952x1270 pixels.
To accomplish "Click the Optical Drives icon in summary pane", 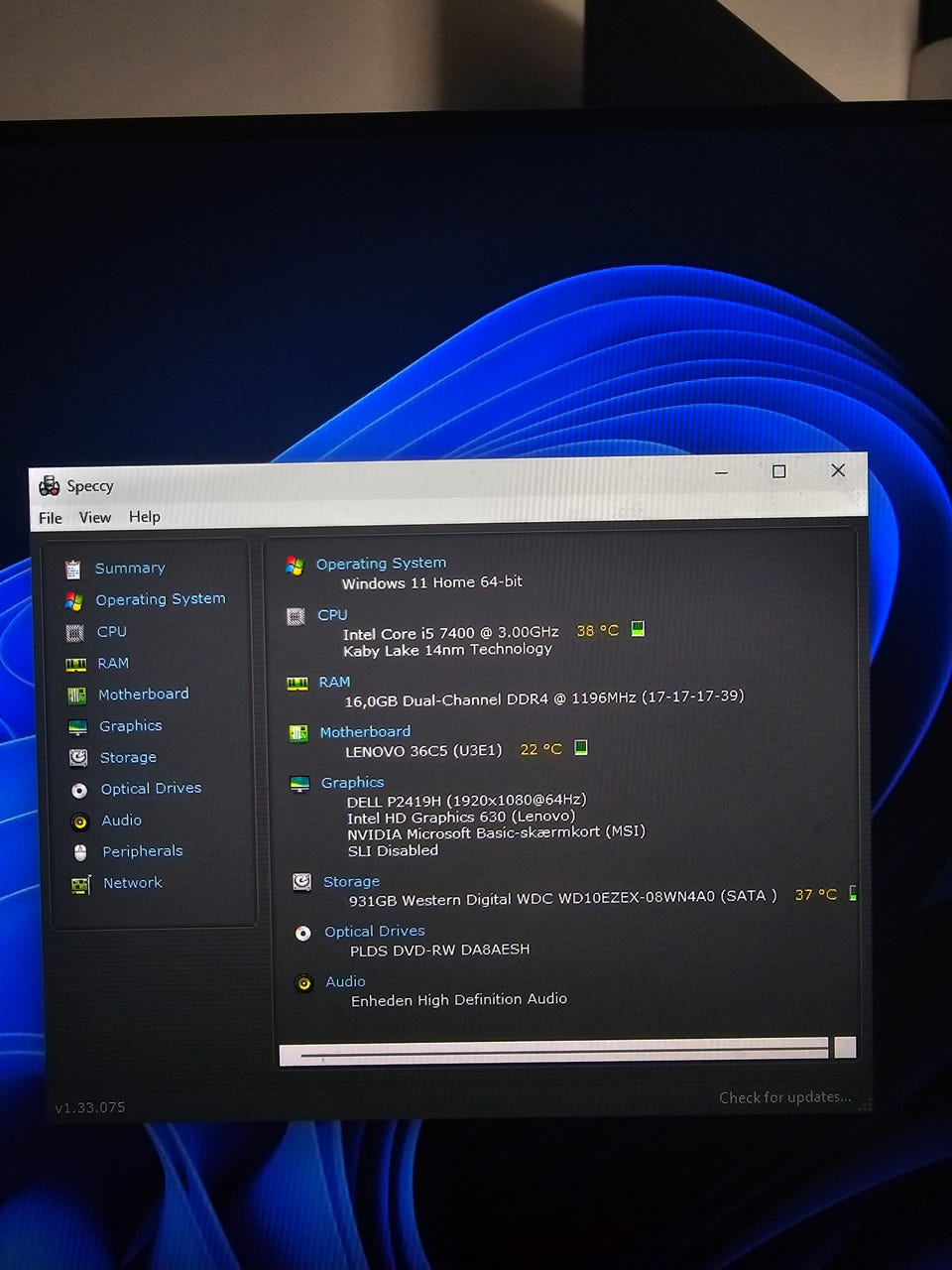I will (303, 933).
